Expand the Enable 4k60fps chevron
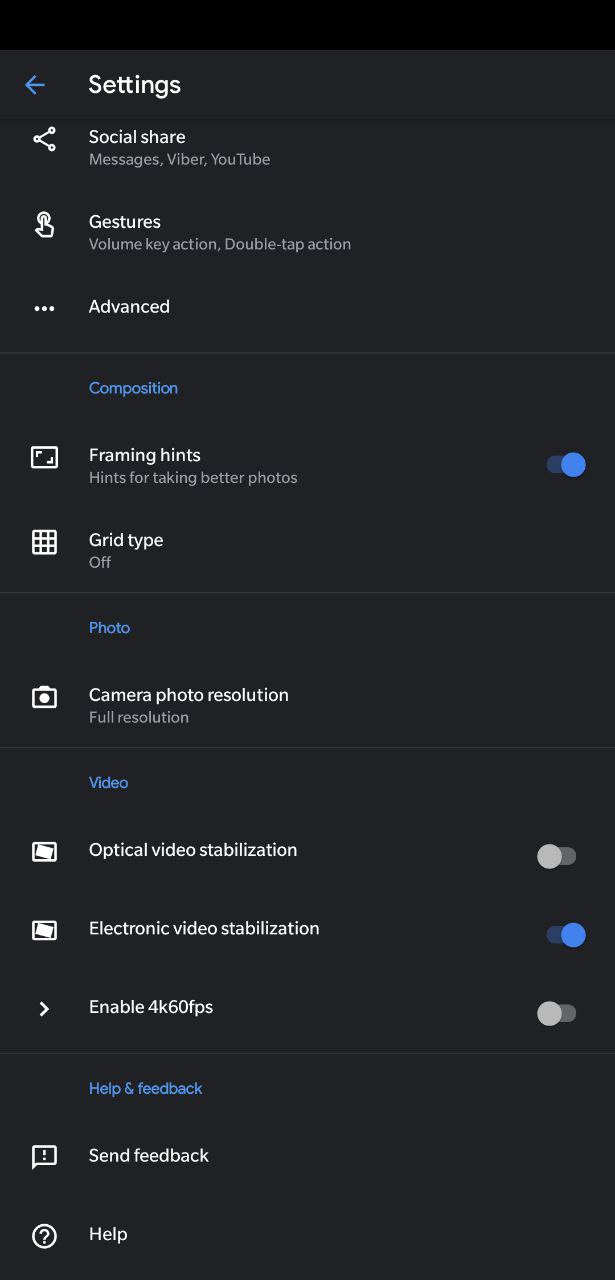This screenshot has height=1280, width=615. 44,1009
